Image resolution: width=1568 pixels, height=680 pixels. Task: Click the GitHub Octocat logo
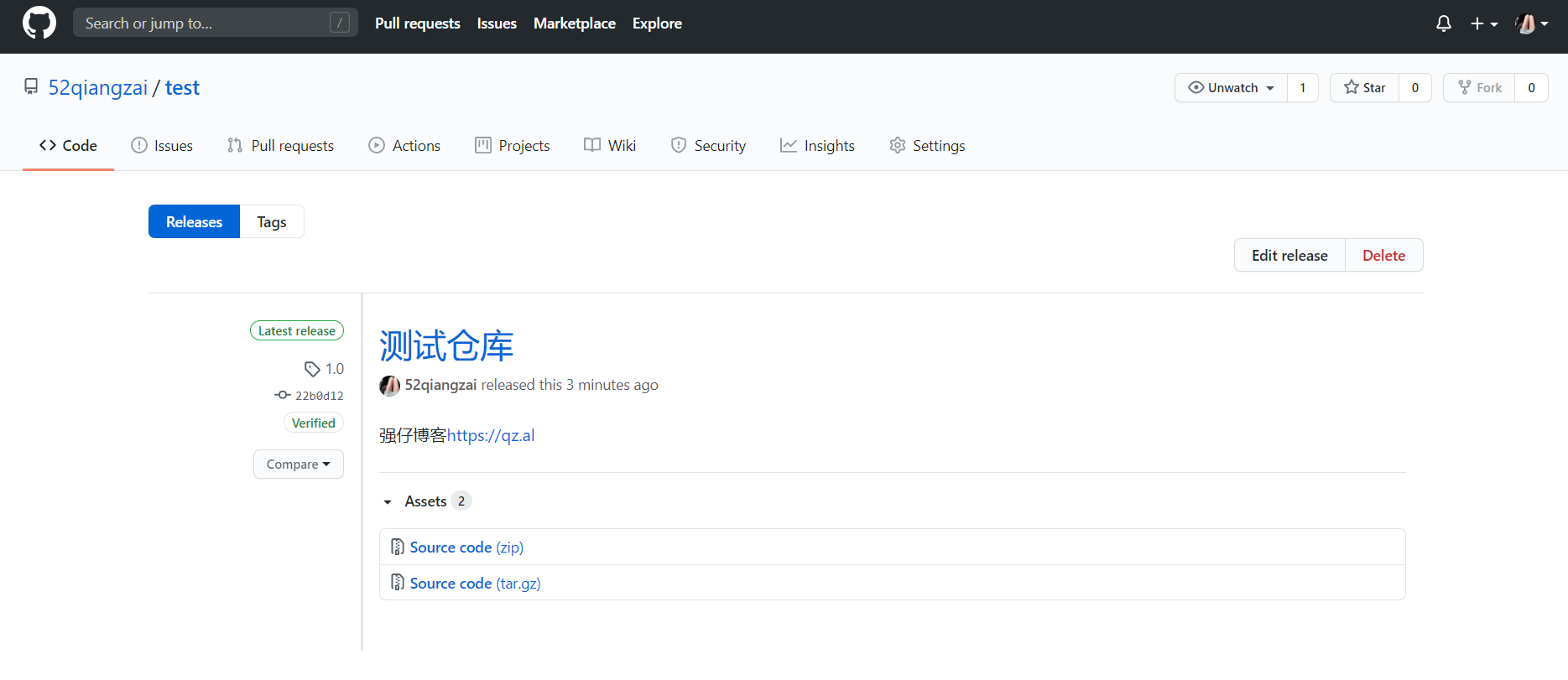(39, 23)
